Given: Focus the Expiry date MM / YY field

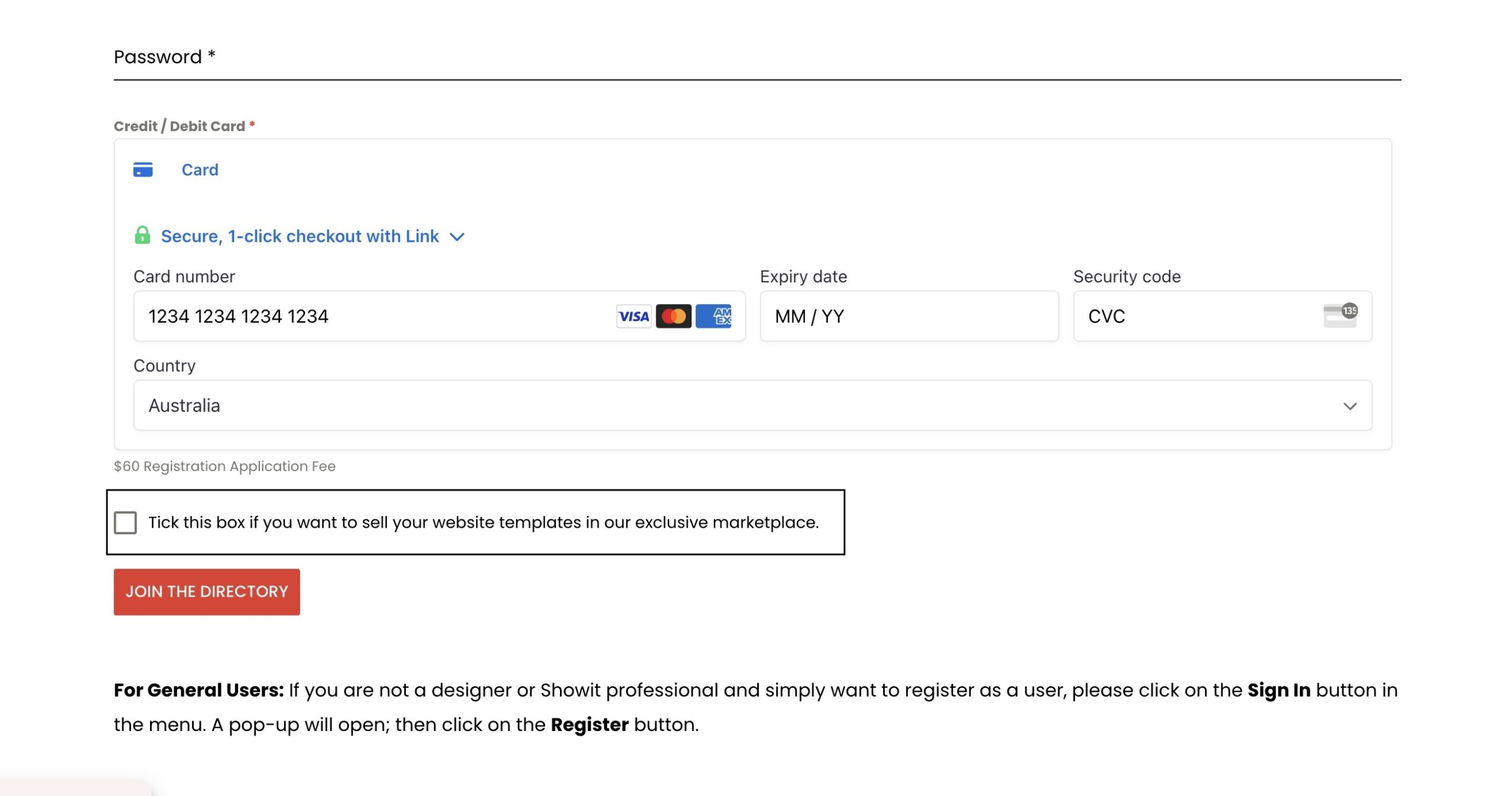Looking at the screenshot, I should [908, 316].
